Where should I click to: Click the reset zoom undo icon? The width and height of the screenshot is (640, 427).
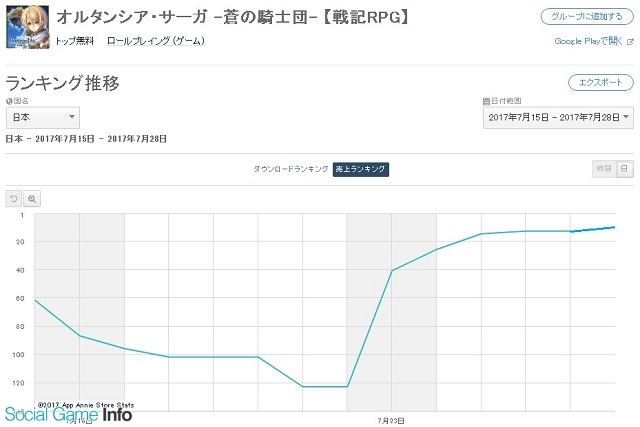click(x=13, y=199)
